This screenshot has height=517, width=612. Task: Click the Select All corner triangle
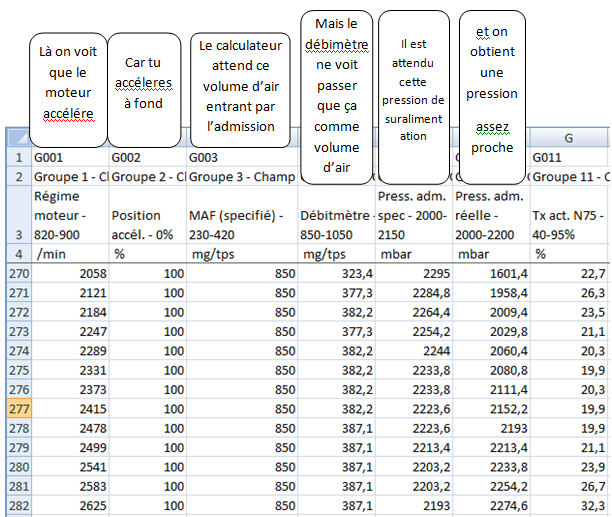[x=15, y=138]
